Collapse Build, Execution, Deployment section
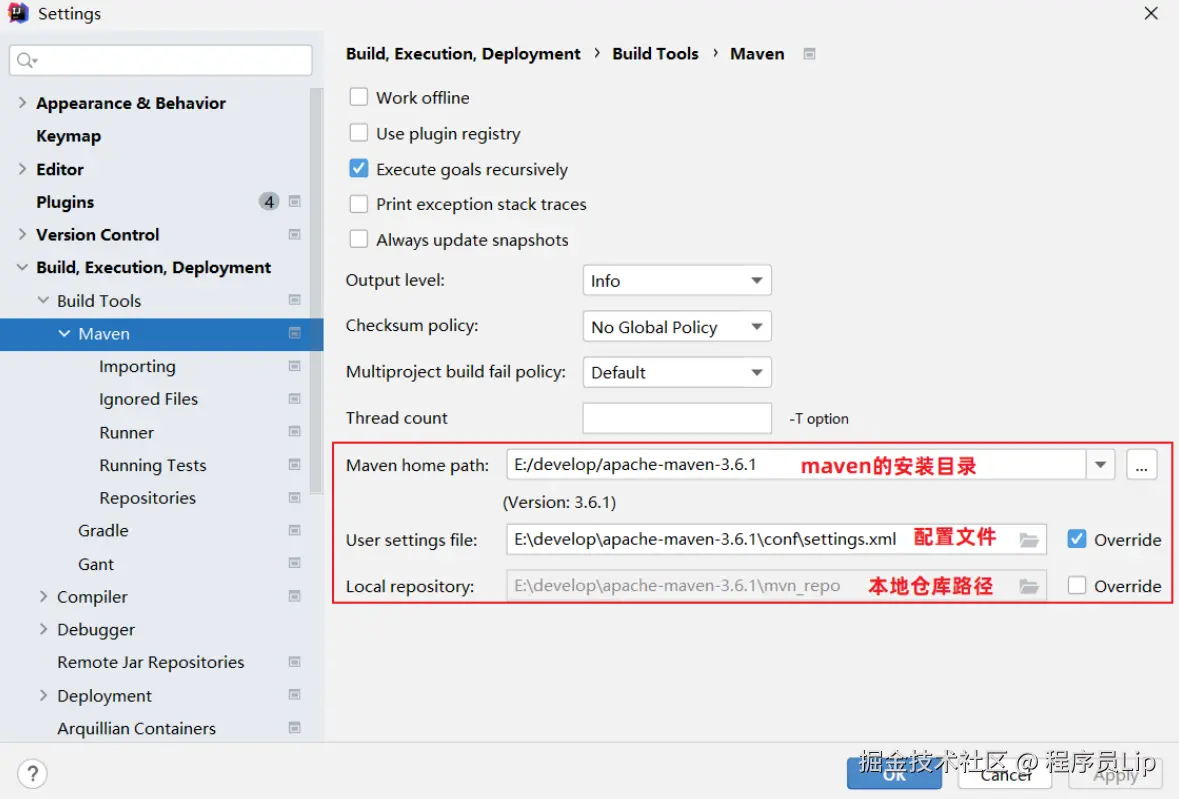 22,268
